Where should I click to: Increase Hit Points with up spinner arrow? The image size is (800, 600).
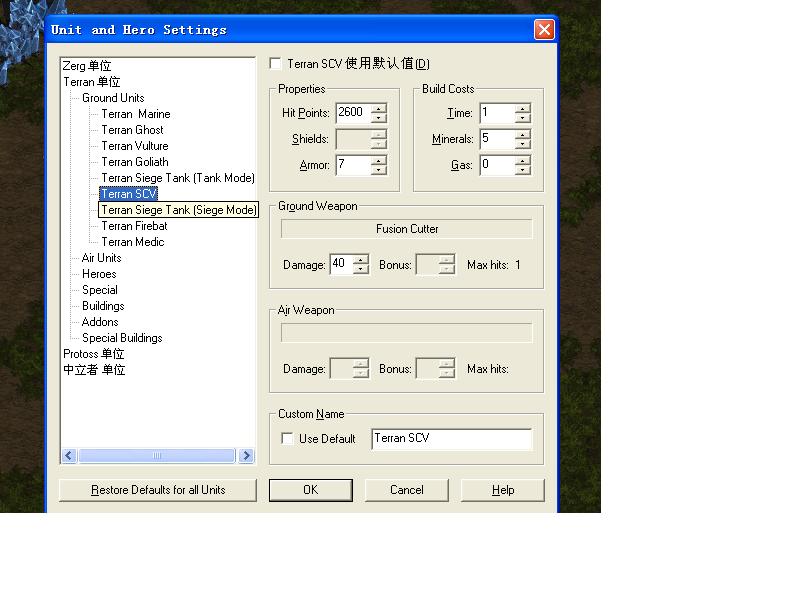point(378,108)
